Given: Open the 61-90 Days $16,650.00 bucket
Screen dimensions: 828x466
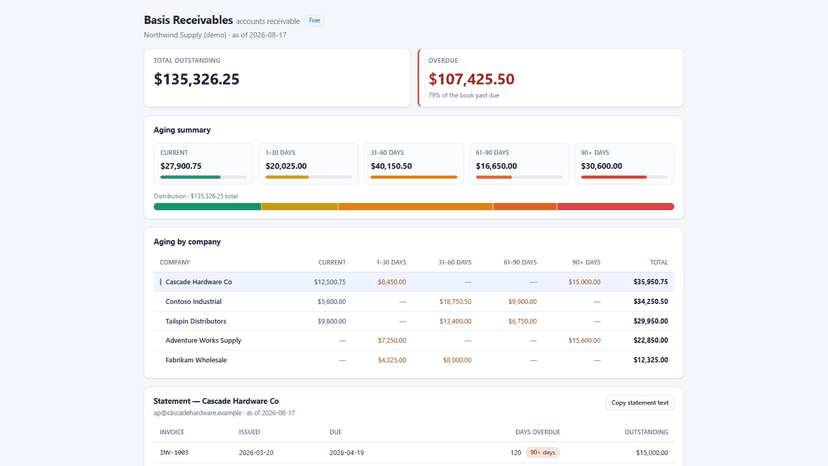Looking at the screenshot, I should pos(519,164).
